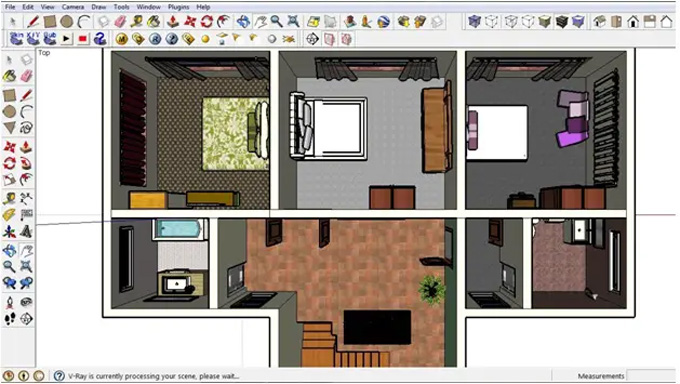Open the Draw menu

(x=98, y=7)
